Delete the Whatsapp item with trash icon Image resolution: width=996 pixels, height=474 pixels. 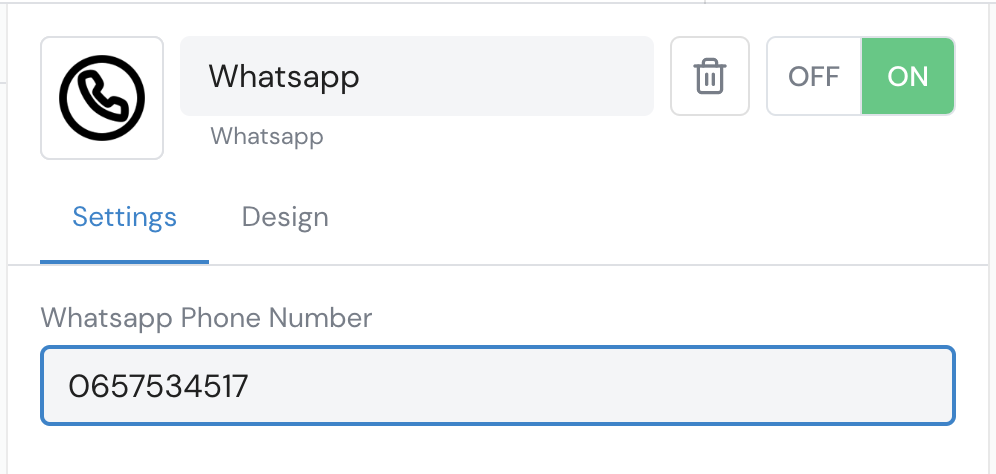[x=710, y=76]
